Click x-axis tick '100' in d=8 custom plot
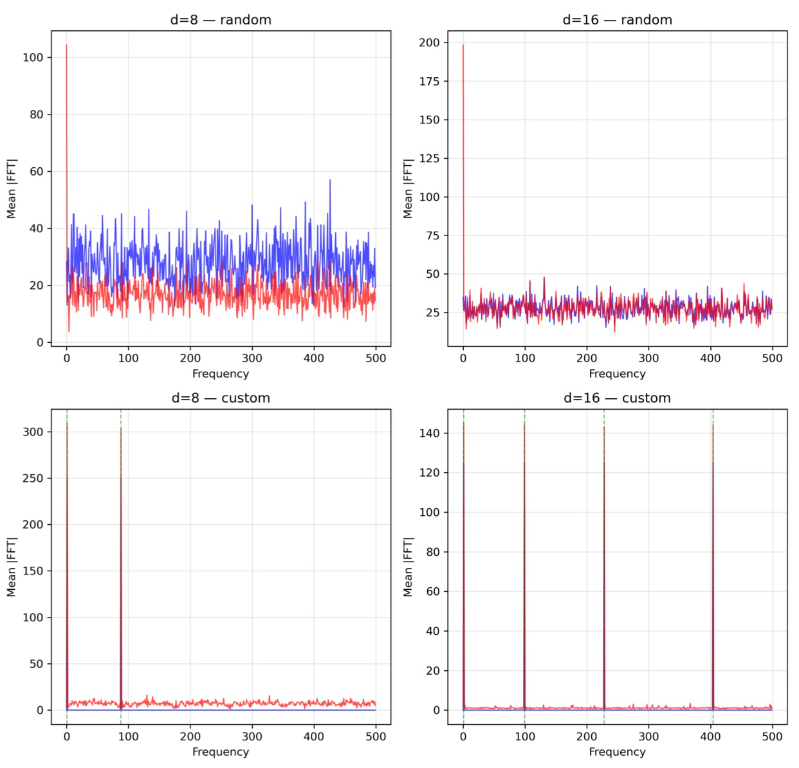This screenshot has height=768, width=799. [x=128, y=736]
